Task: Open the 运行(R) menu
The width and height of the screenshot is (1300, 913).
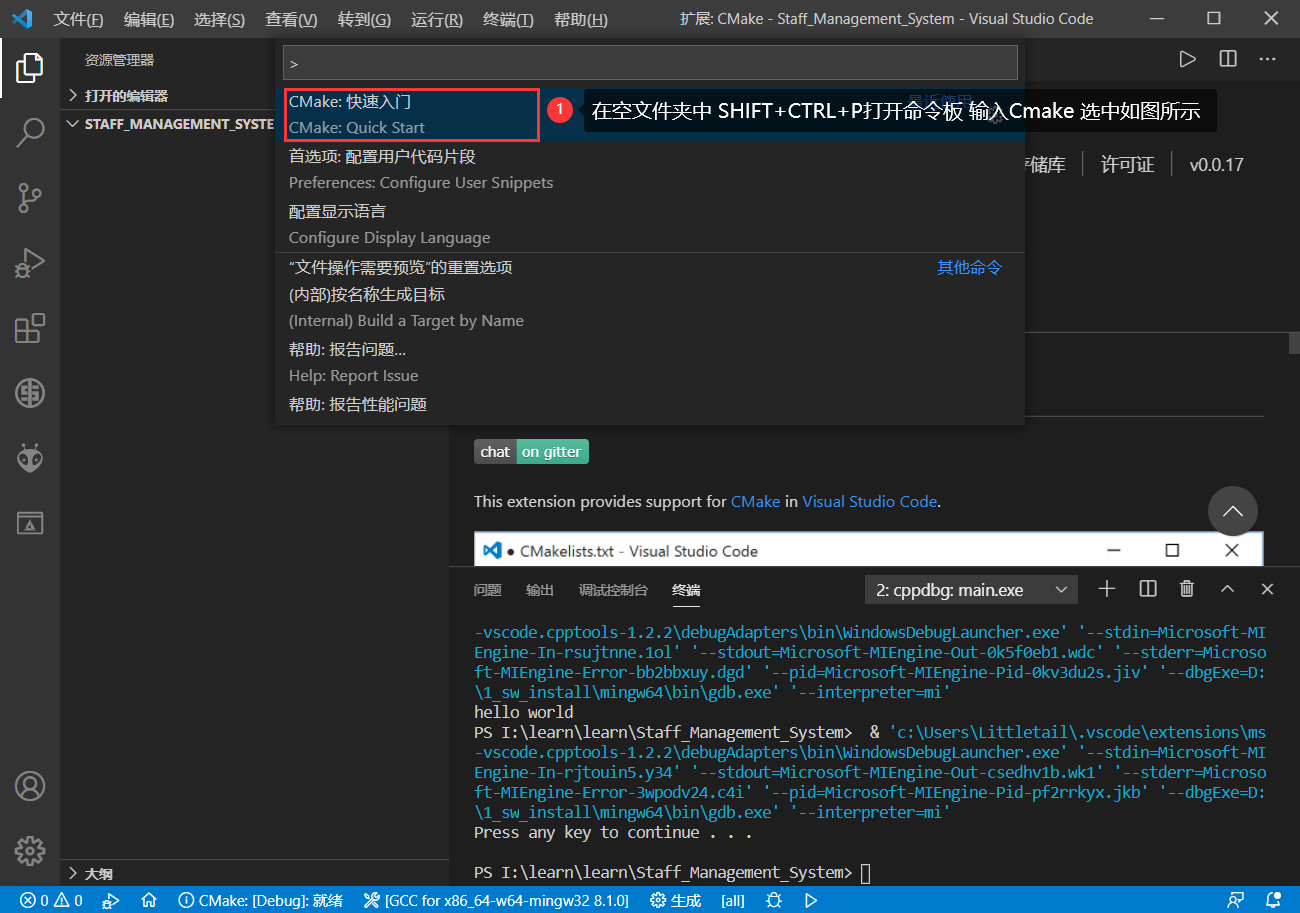Action: click(436, 19)
